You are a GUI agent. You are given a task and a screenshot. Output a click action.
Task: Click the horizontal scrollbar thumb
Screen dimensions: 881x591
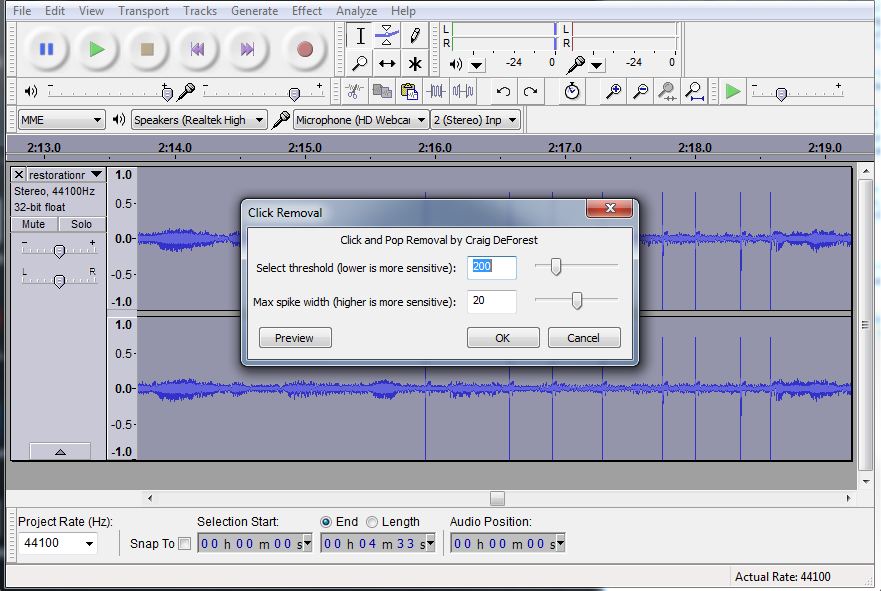click(x=497, y=498)
